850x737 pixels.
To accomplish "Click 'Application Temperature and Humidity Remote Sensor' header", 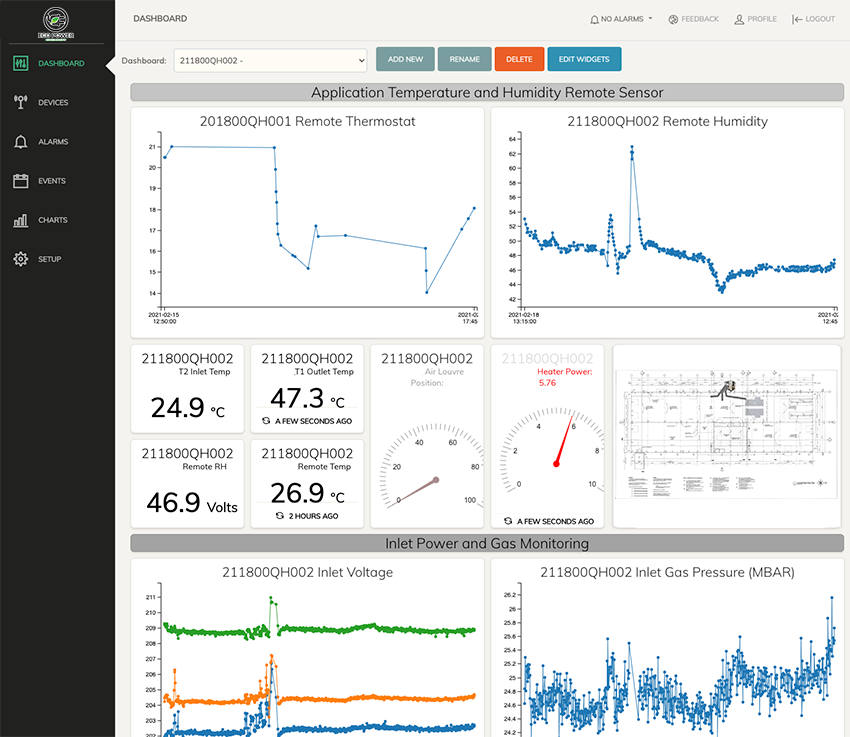I will point(487,93).
